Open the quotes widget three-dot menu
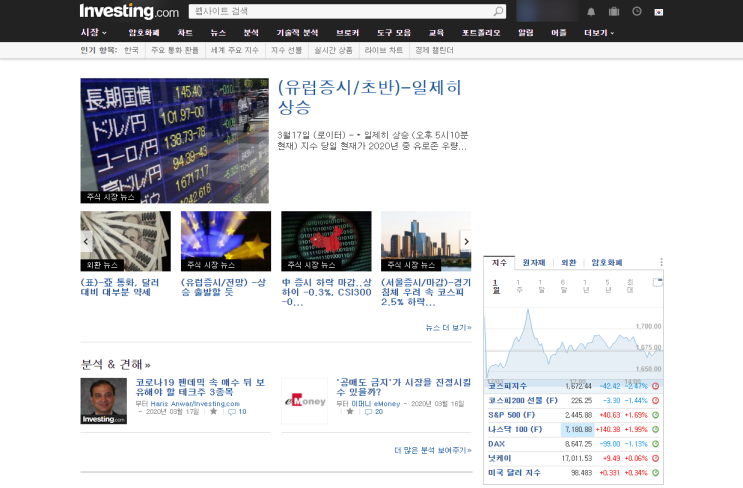Image resolution: width=743 pixels, height=488 pixels. tap(661, 262)
